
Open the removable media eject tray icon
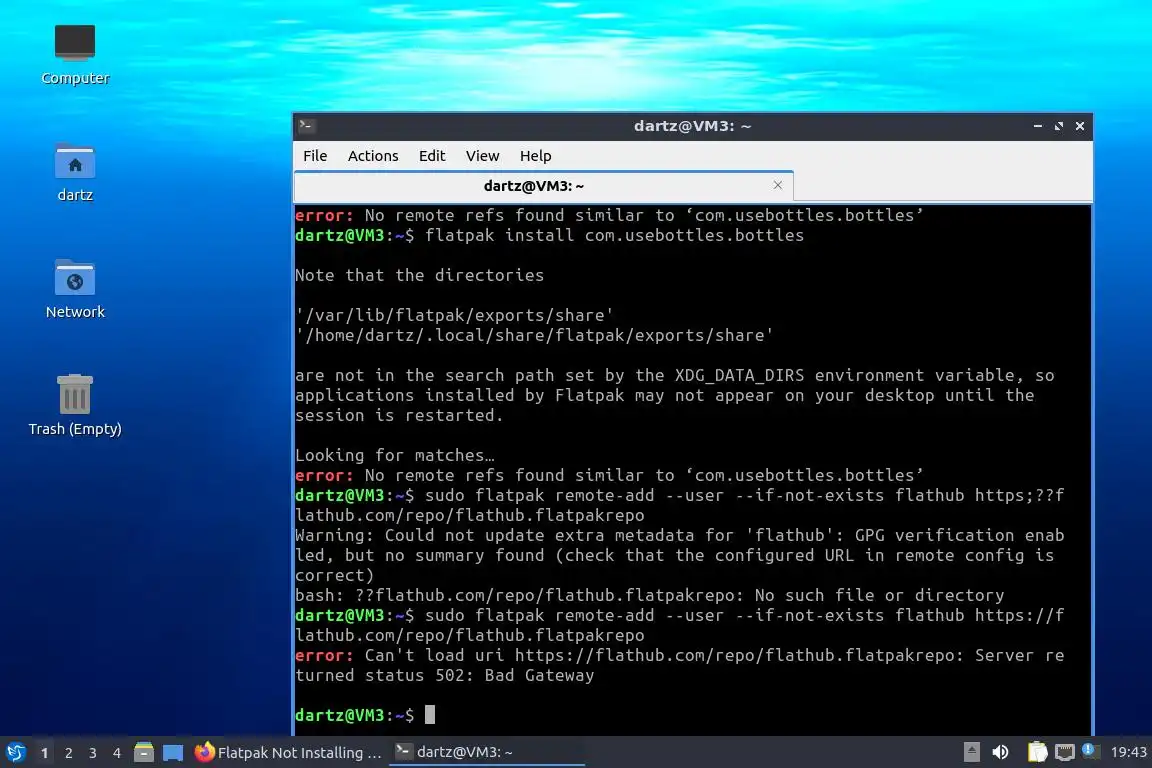(971, 752)
